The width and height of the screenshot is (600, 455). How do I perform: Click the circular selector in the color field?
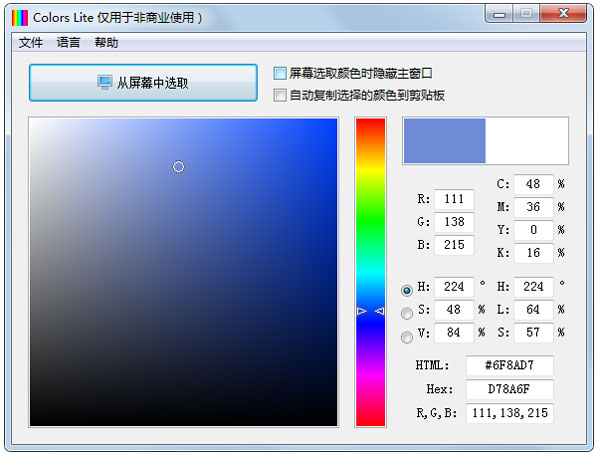pos(178,166)
